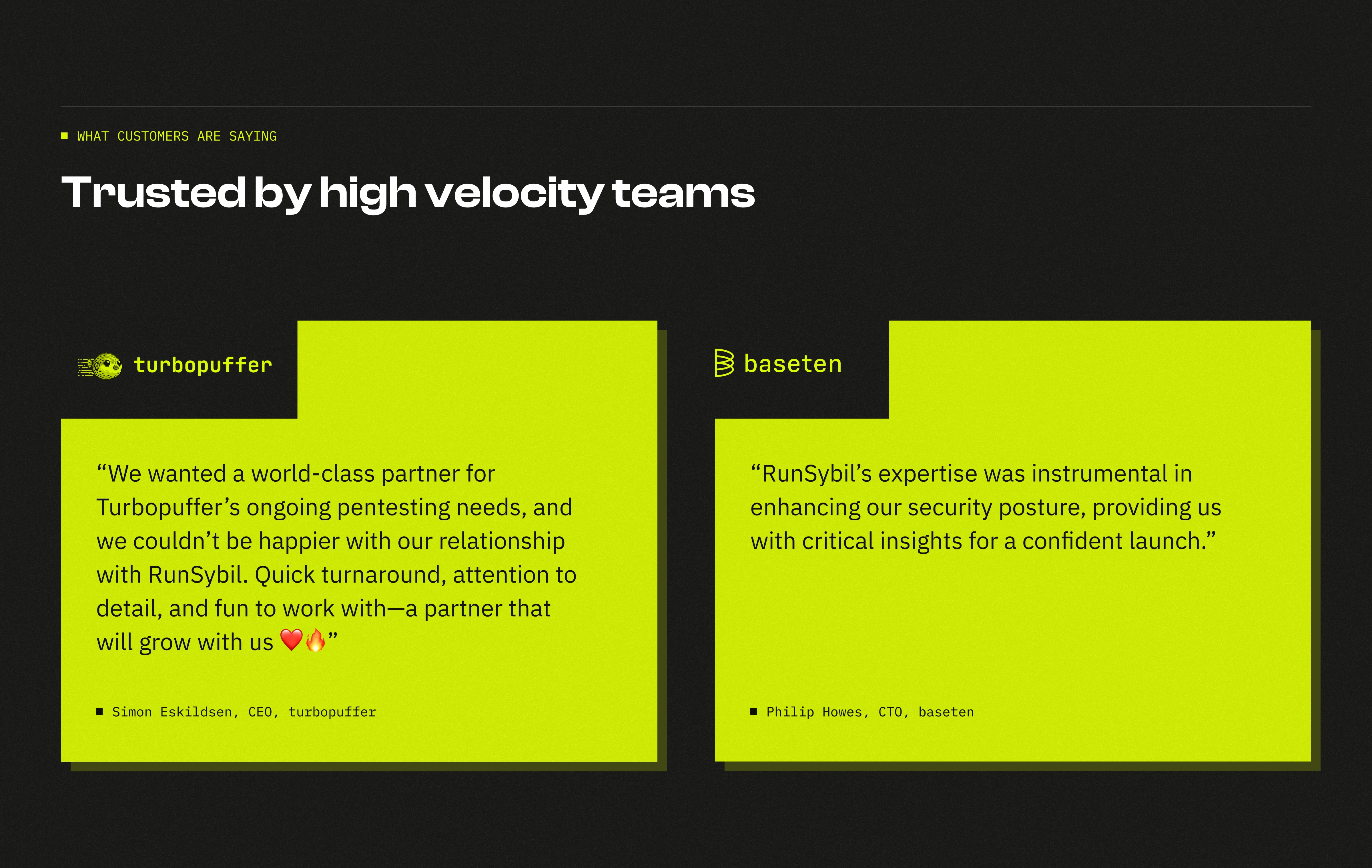Select "Simon Eskildsen, CEO, turbopuffer" attribution
1372x868 pixels.
[244, 712]
